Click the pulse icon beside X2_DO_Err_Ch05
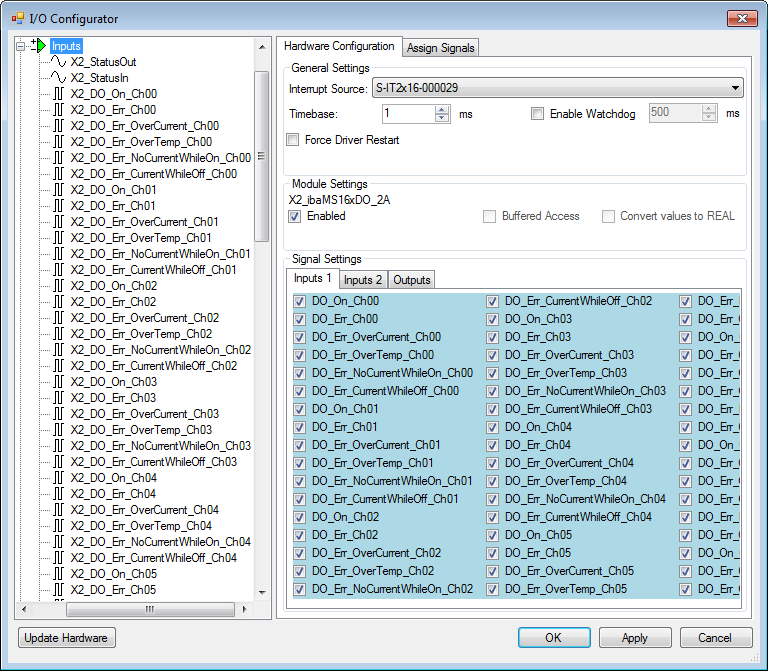 coord(58,590)
